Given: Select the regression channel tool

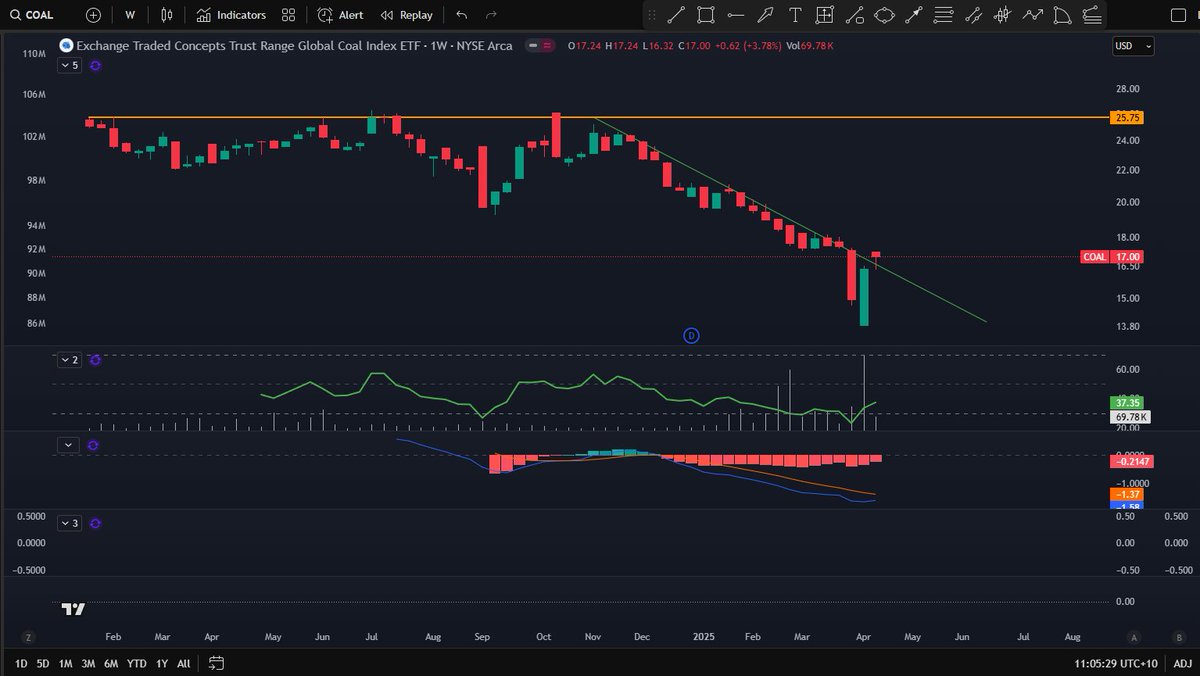Looking at the screenshot, I should pos(973,15).
